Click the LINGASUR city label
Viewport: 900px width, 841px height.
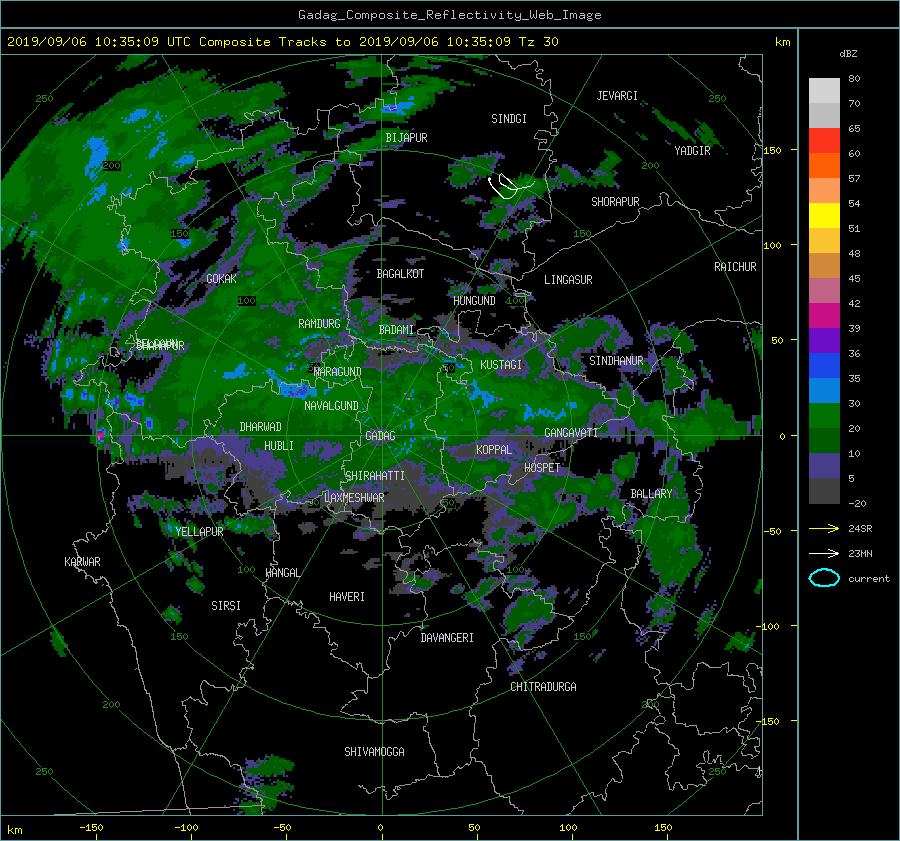pos(568,280)
